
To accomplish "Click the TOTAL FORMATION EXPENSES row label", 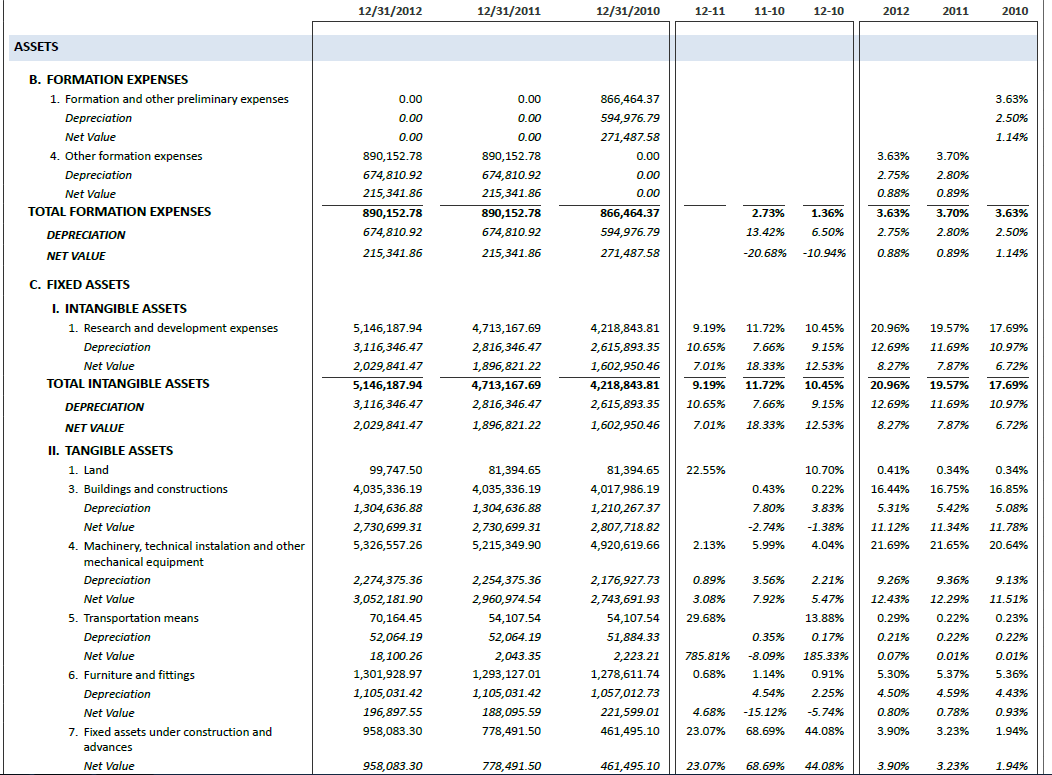I will coord(120,212).
